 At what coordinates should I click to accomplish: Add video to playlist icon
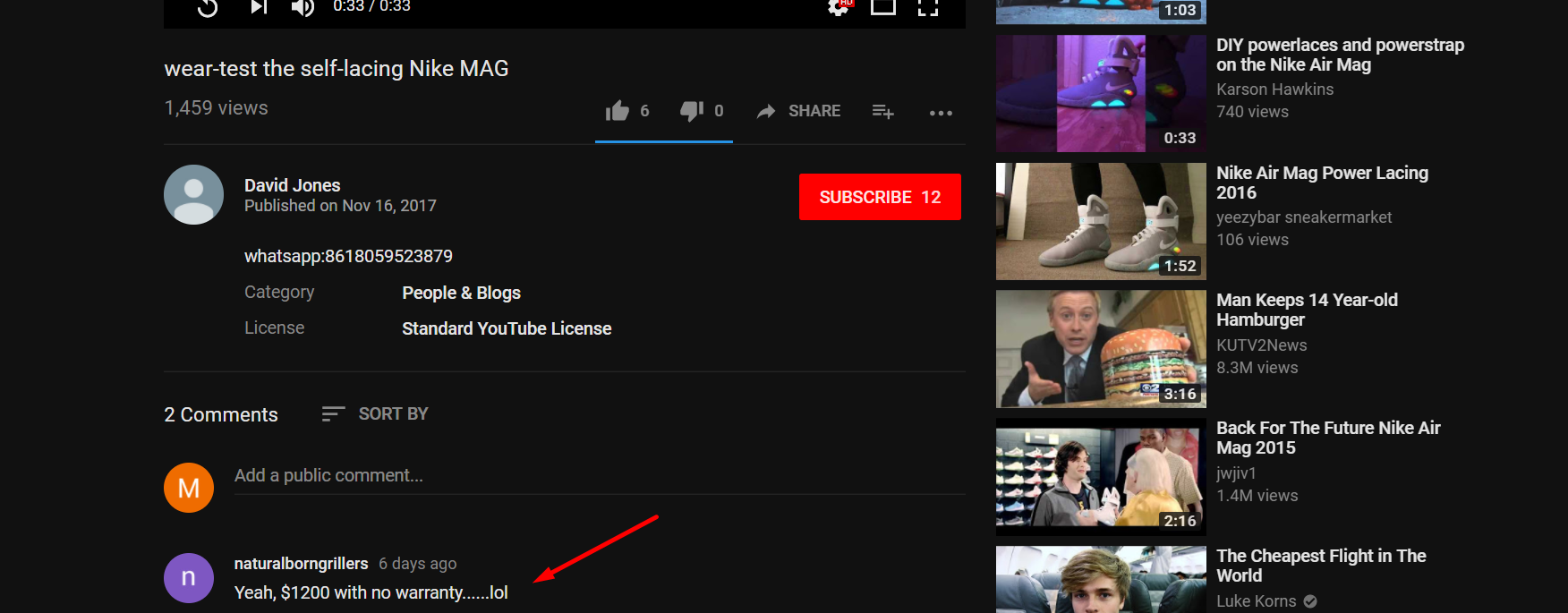(882, 111)
